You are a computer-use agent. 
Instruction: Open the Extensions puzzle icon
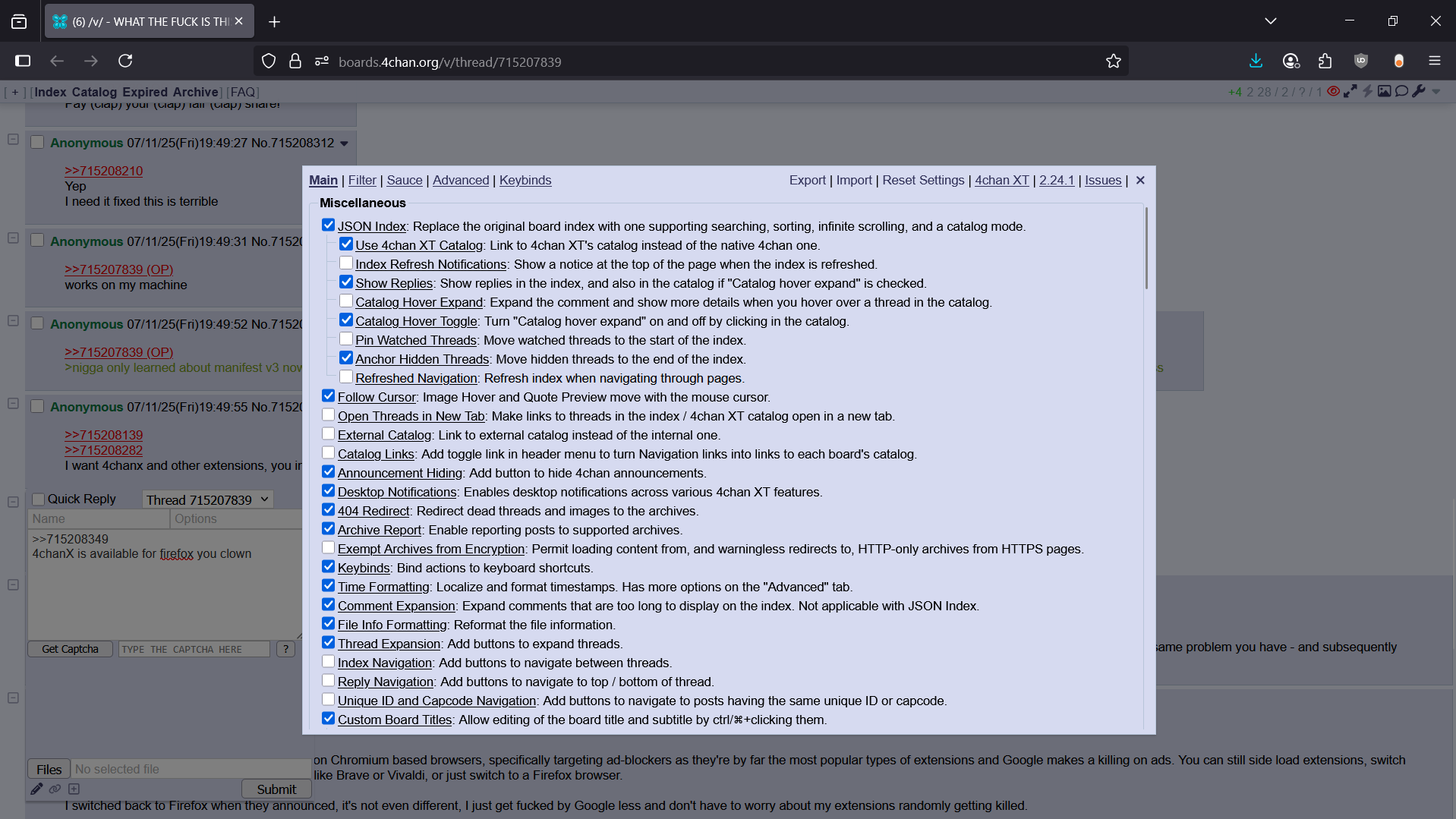pos(1325,61)
